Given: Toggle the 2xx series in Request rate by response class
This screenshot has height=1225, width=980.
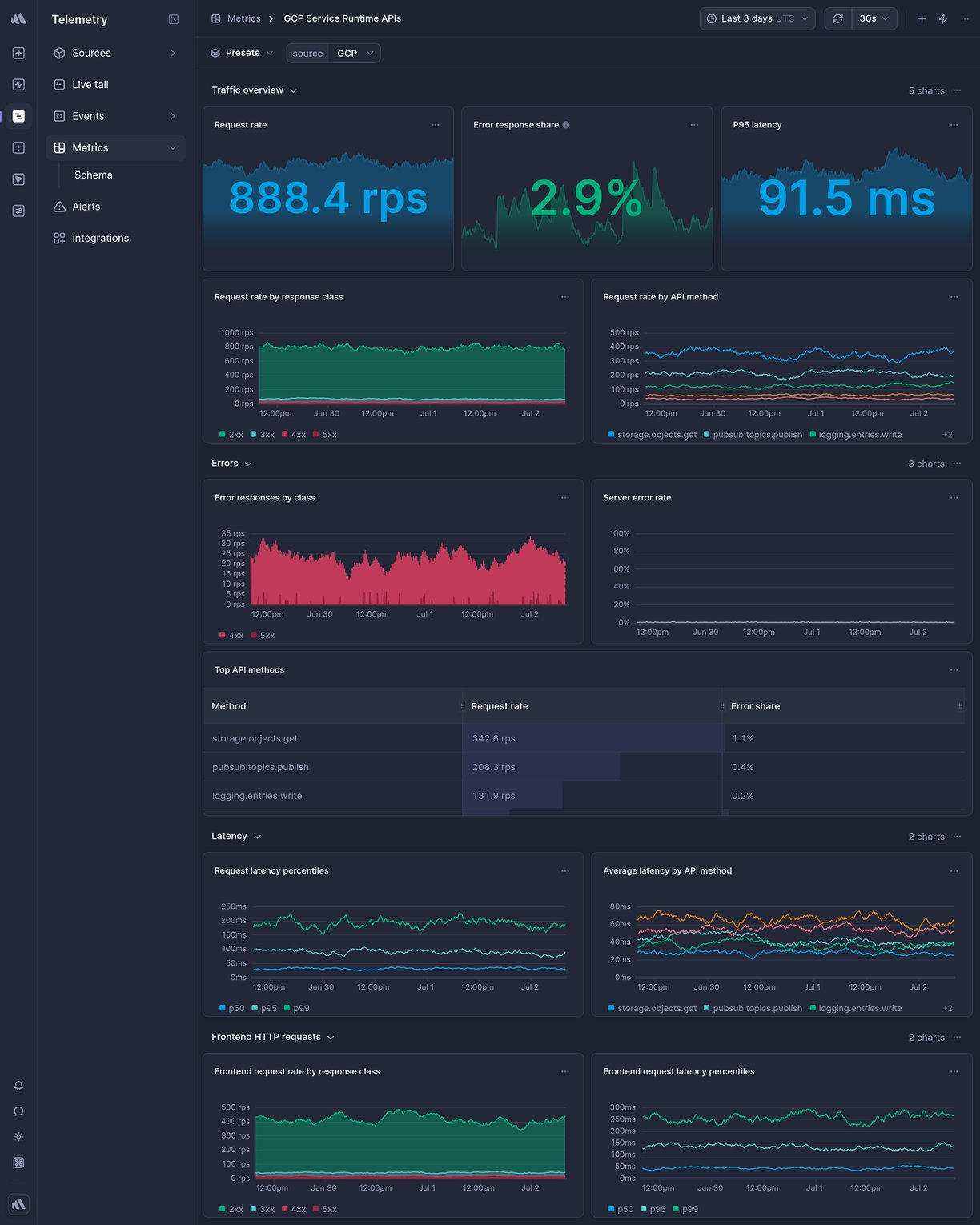Looking at the screenshot, I should (231, 435).
